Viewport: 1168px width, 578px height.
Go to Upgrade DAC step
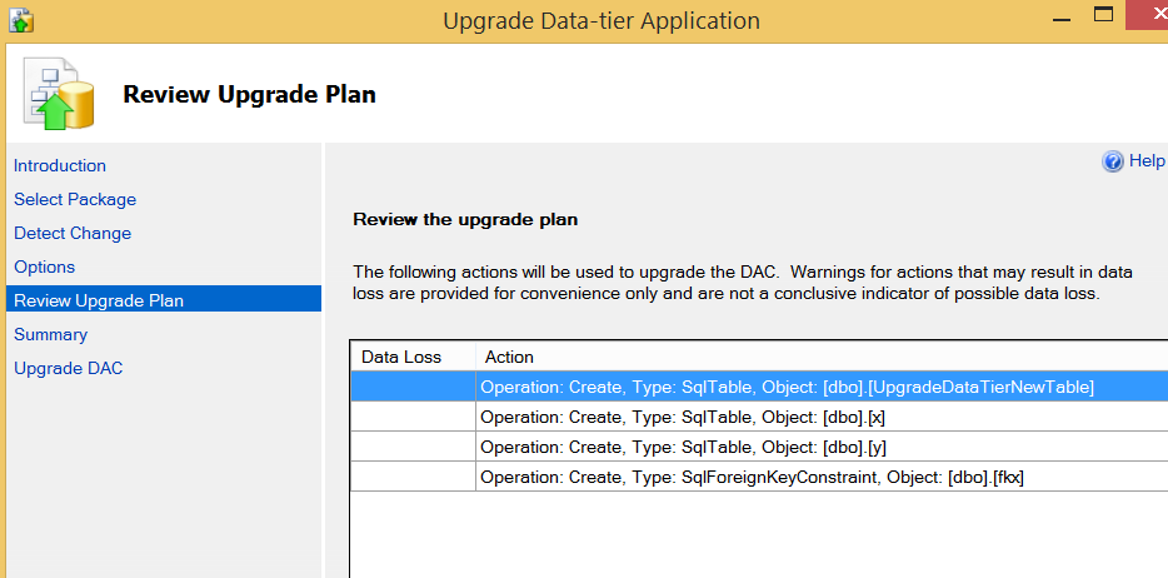[68, 368]
